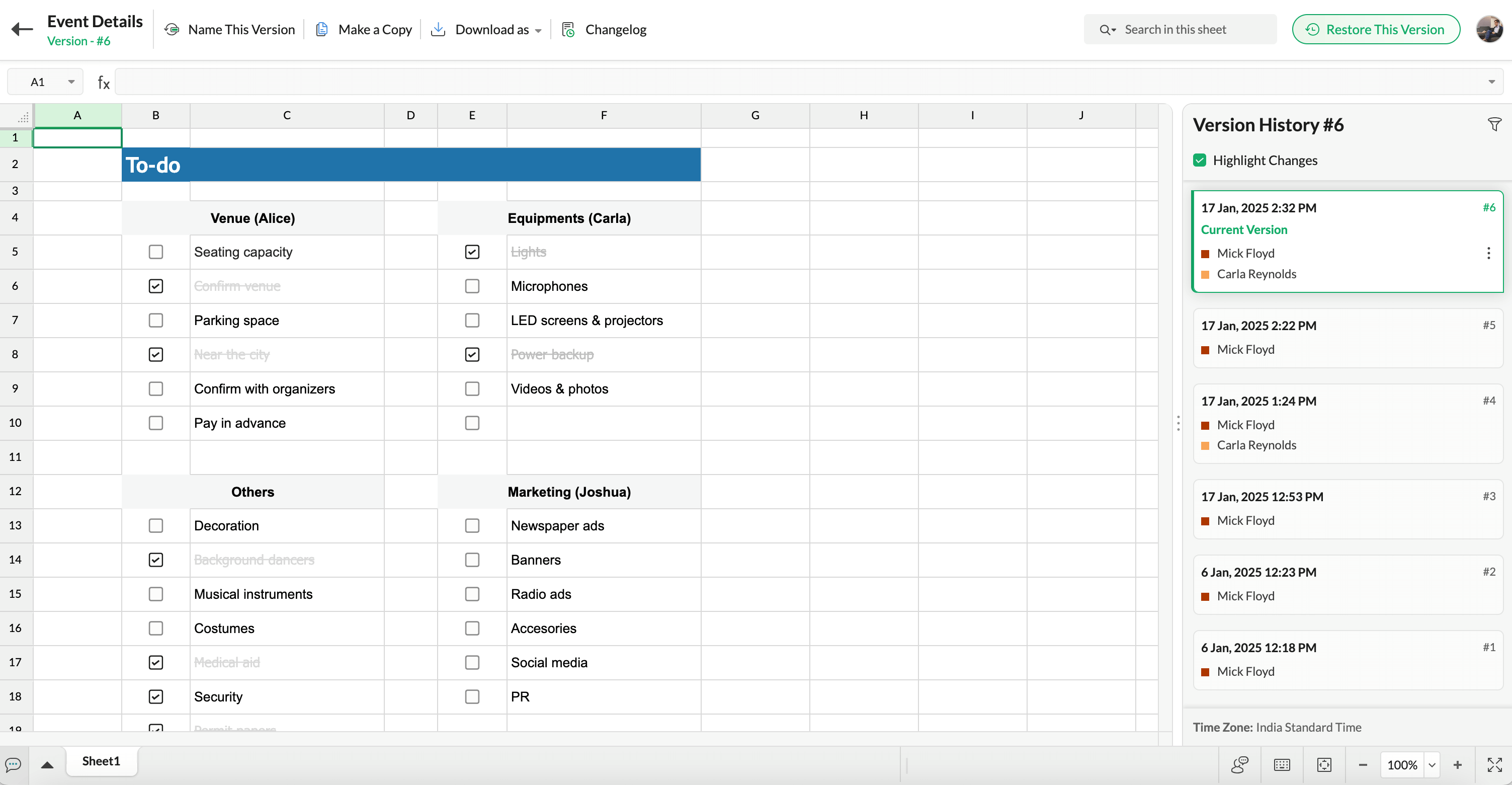The height and width of the screenshot is (785, 1512).
Task: Open the zoom percentage dropdown
Action: click(x=1432, y=765)
